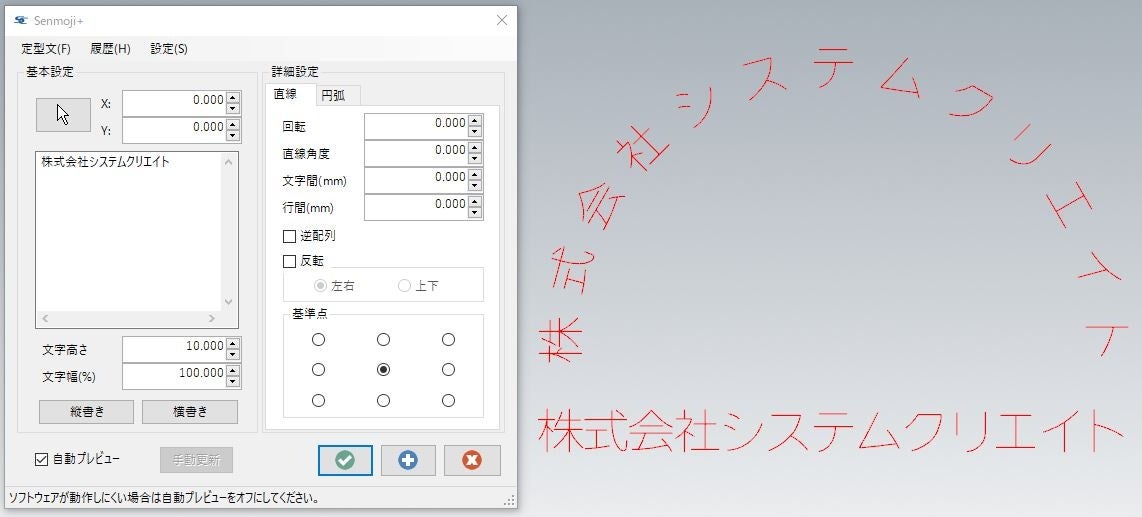Select the middle-left 基準点 radio
Image resolution: width=1142 pixels, height=517 pixels.
pos(318,370)
